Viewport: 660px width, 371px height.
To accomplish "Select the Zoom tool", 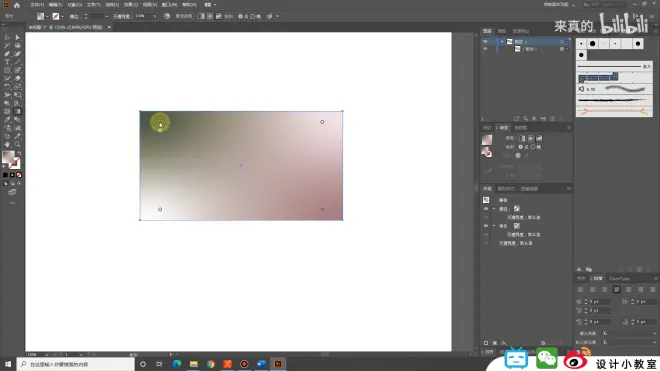I will (18, 144).
